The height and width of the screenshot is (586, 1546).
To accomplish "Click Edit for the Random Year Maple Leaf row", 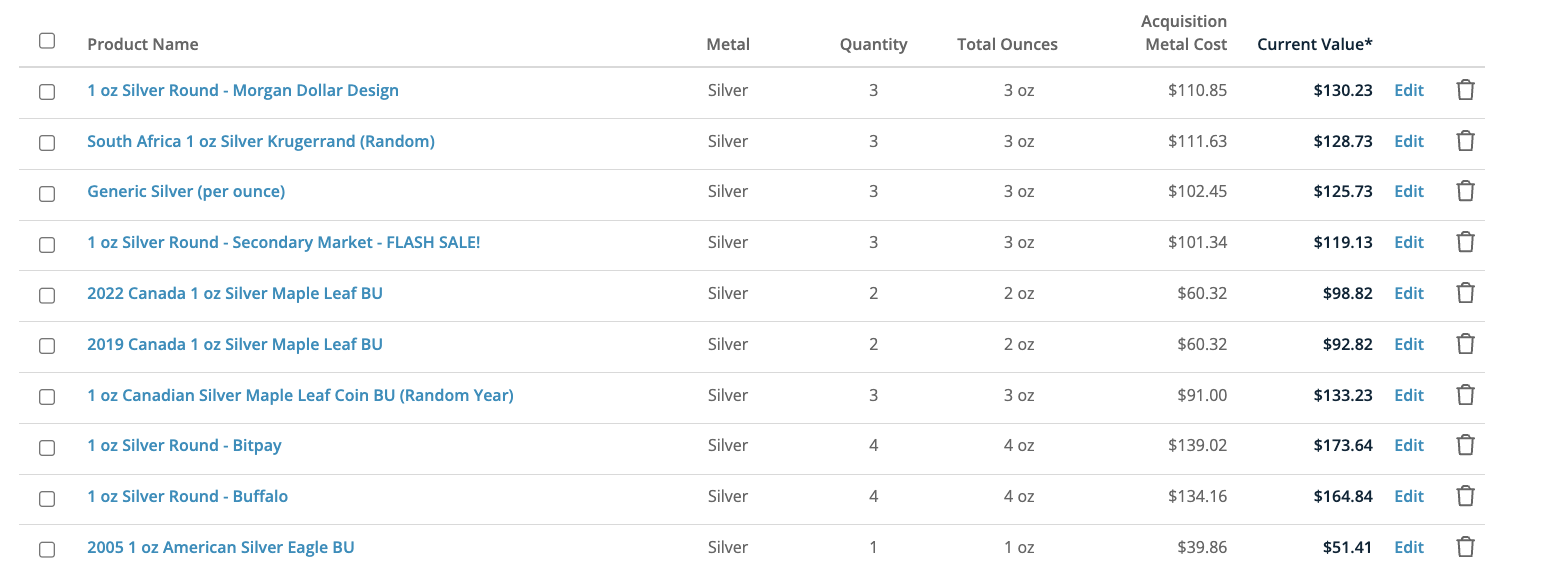I will coord(1409,395).
